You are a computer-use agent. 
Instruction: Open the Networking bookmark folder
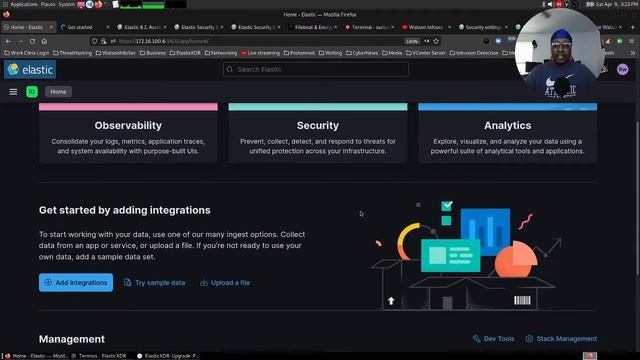pos(221,53)
